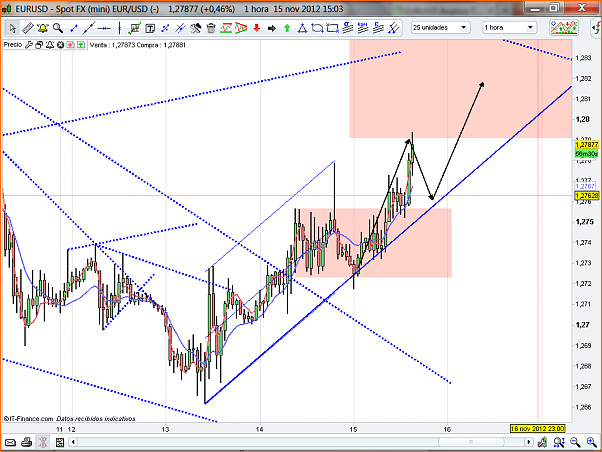
Task: Pick the blue two-point line tool
Action: 165,28
